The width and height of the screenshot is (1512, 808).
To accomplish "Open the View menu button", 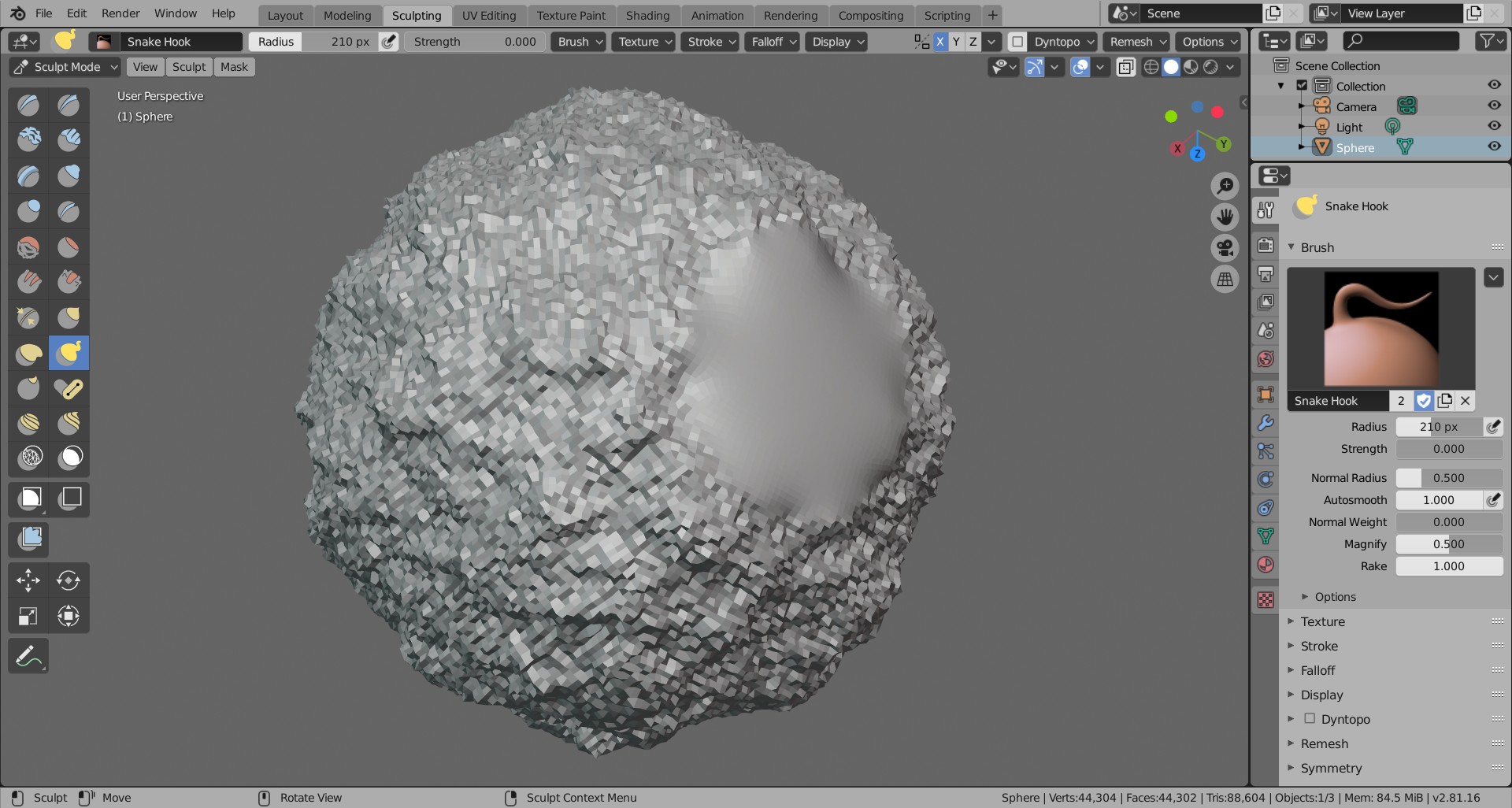I will point(145,67).
